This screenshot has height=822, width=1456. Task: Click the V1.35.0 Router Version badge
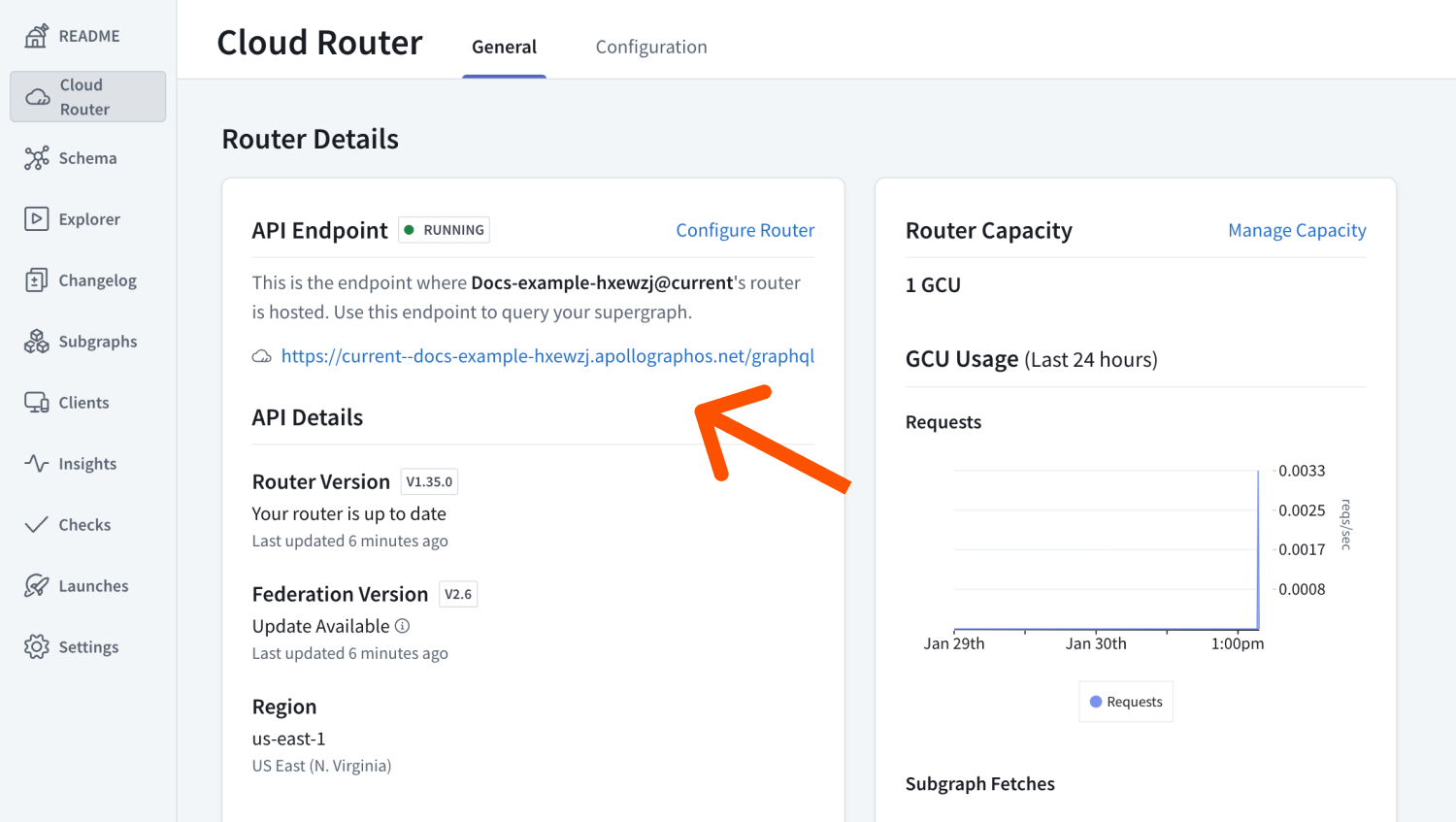(429, 480)
